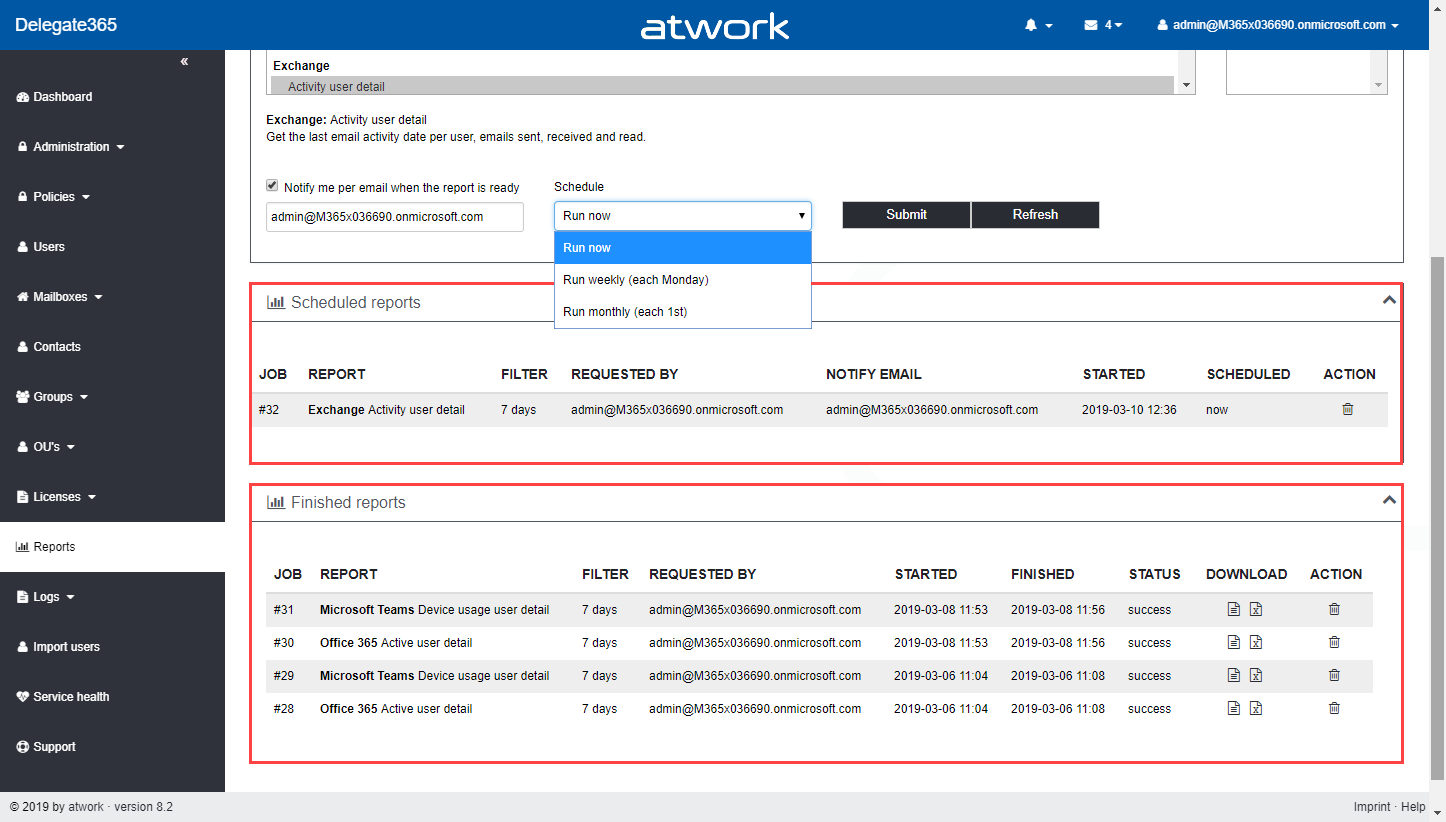Open Service health from the sidebar
The image size is (1446, 822).
70,697
